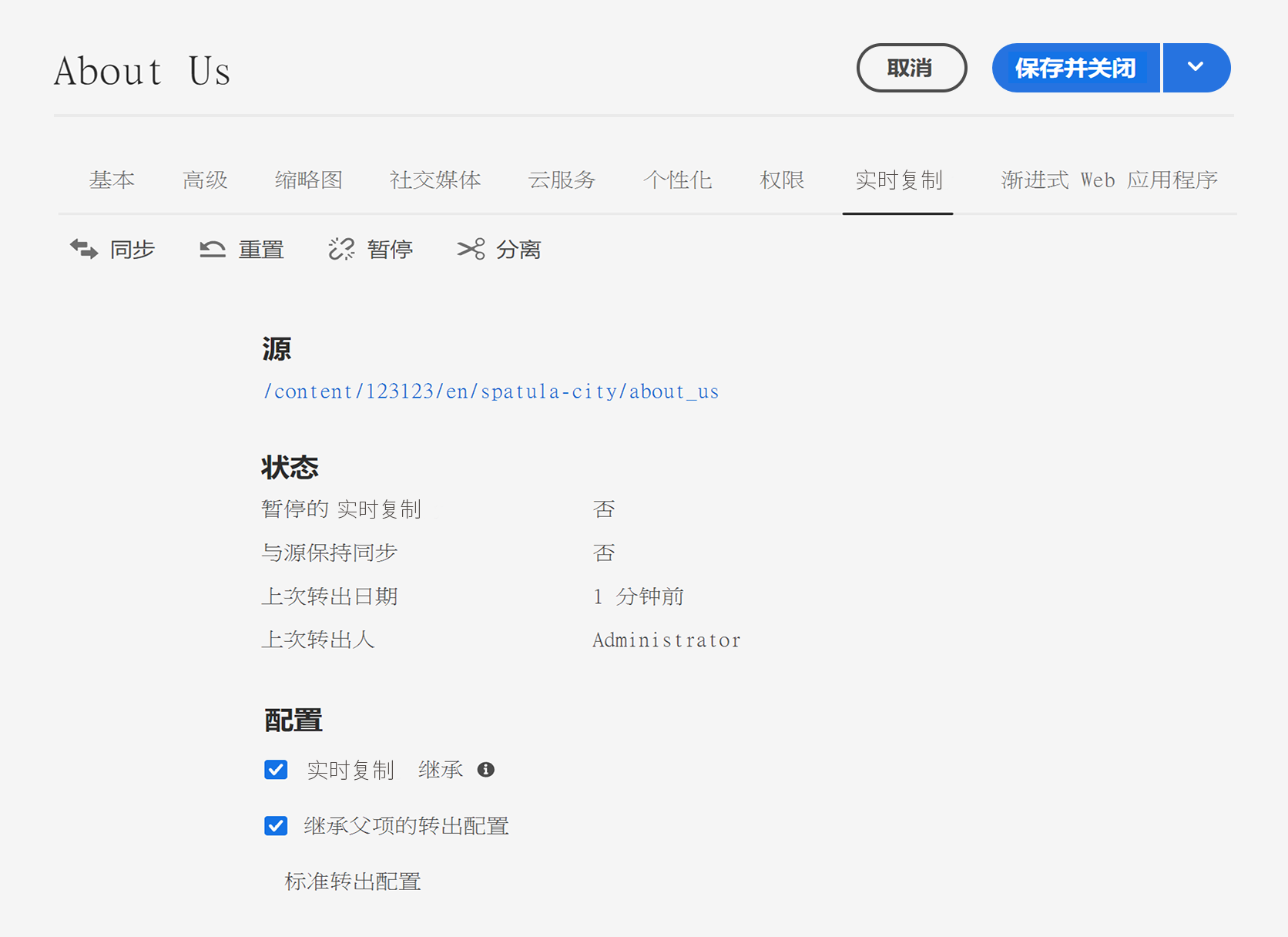The height and width of the screenshot is (937, 1288).
Task: Open the 渐进式 Web 应用程序 tab
Action: pos(1109,180)
